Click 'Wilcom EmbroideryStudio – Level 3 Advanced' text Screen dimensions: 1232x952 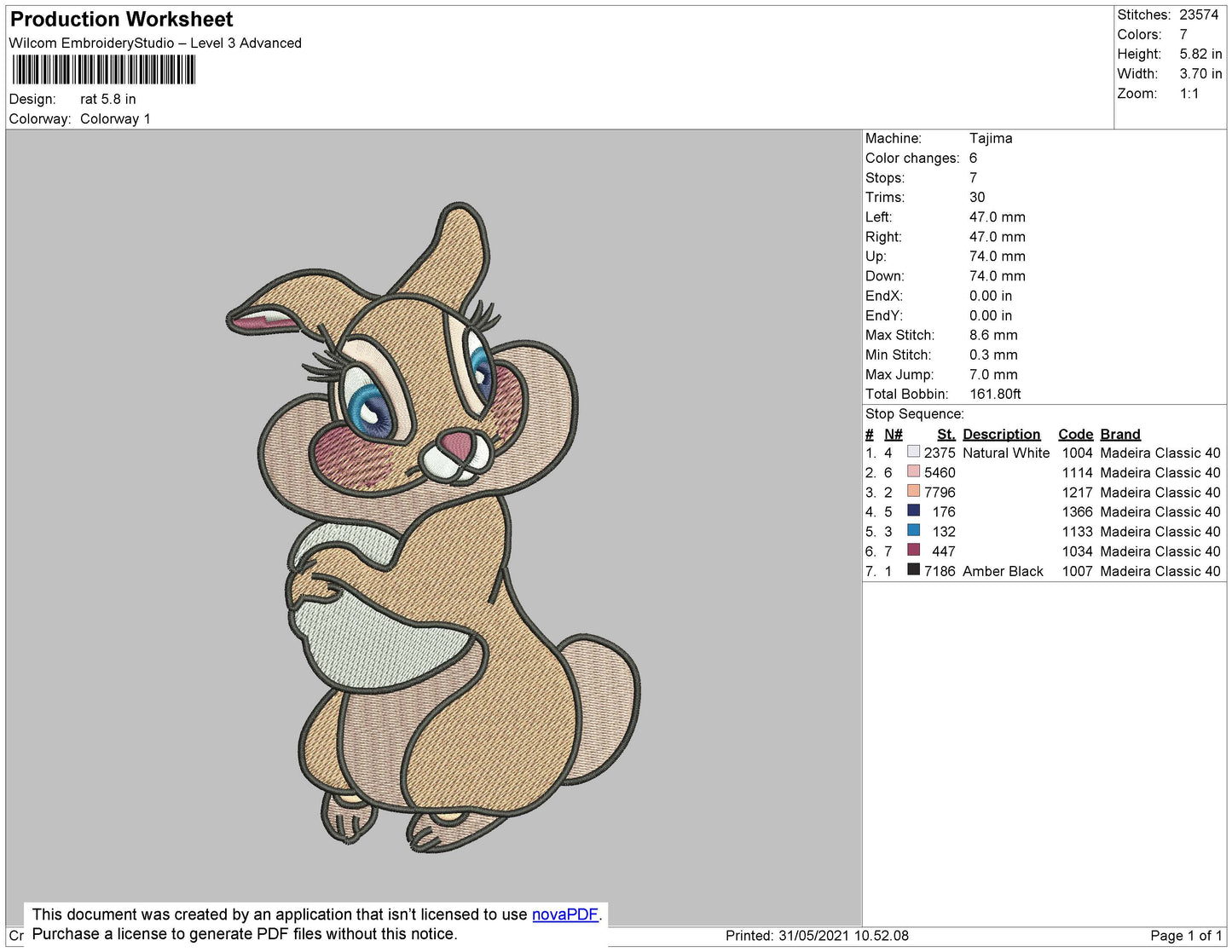point(155,43)
